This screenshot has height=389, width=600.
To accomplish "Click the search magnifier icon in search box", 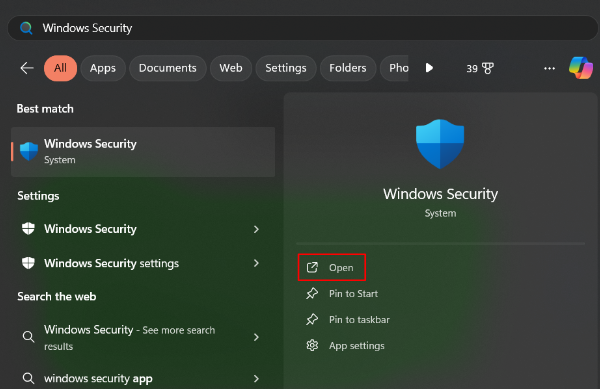I will (x=26, y=28).
